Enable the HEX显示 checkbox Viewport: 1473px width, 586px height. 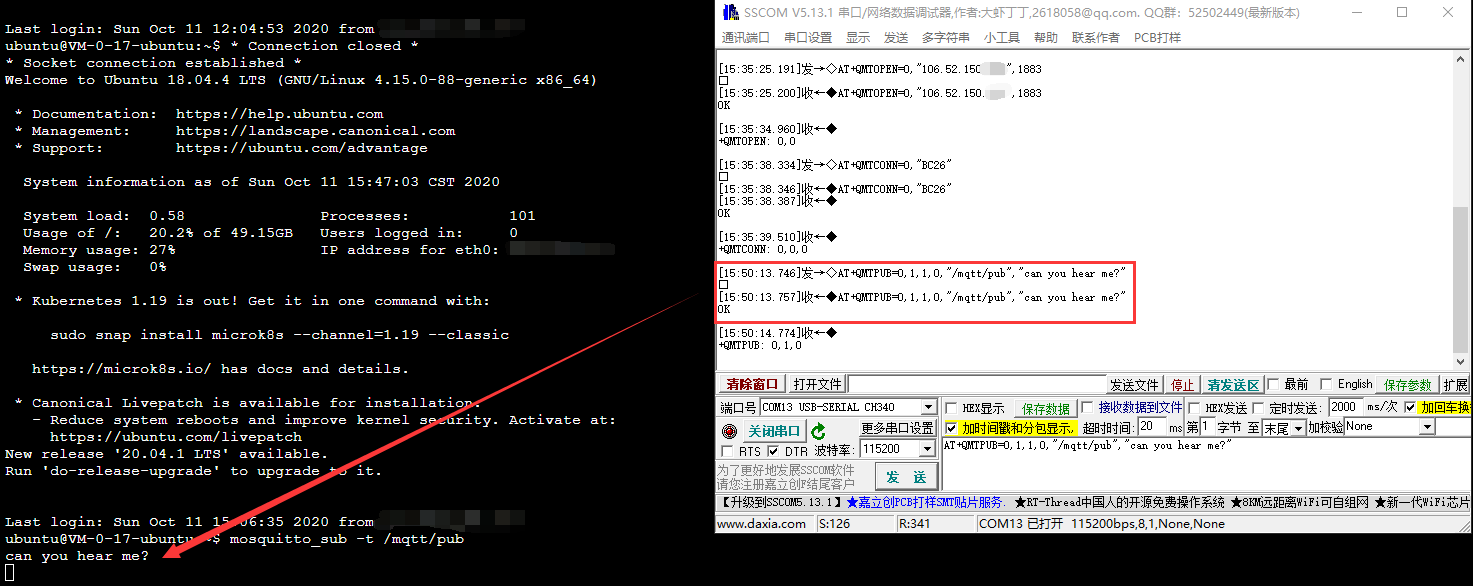click(951, 408)
